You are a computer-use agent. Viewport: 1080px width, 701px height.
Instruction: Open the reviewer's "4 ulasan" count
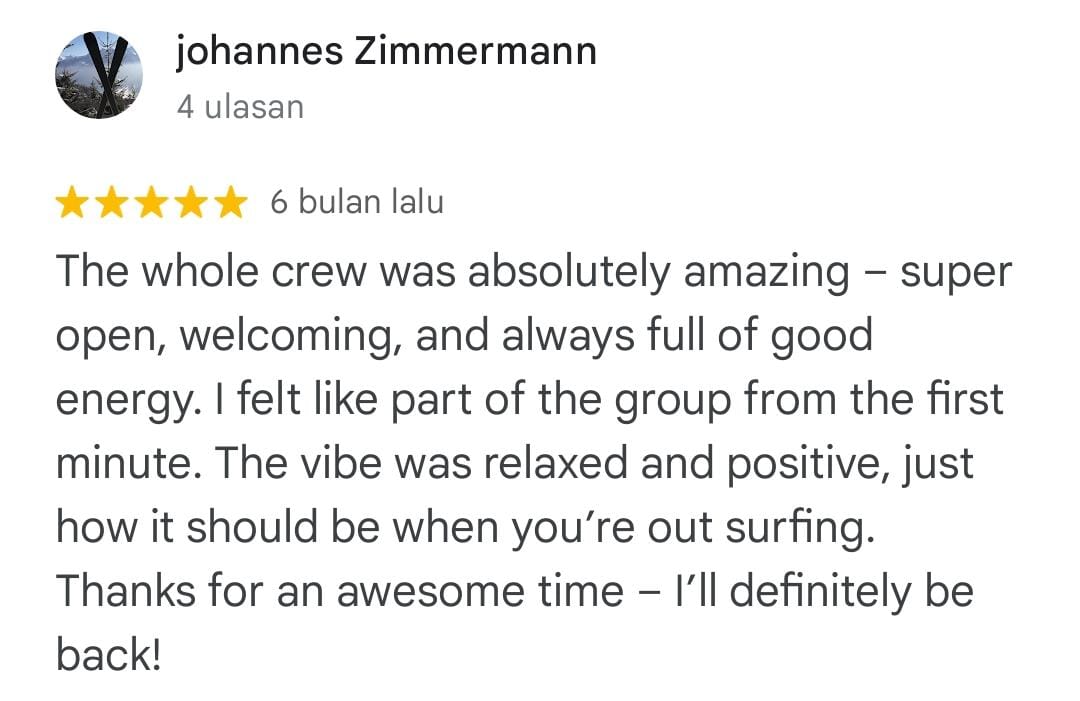[x=240, y=106]
